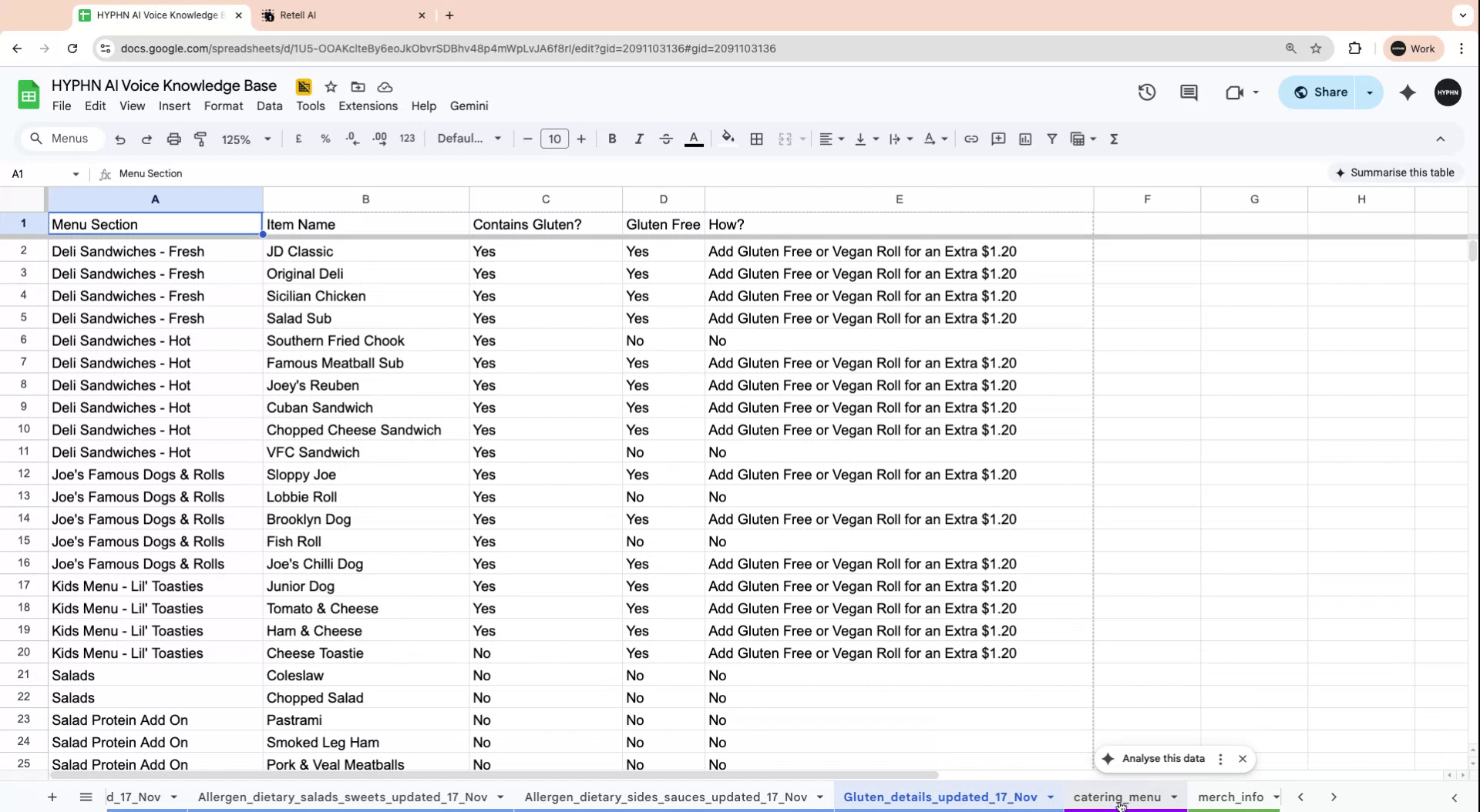Create a filter
This screenshot has height=812, width=1480.
click(x=1051, y=139)
